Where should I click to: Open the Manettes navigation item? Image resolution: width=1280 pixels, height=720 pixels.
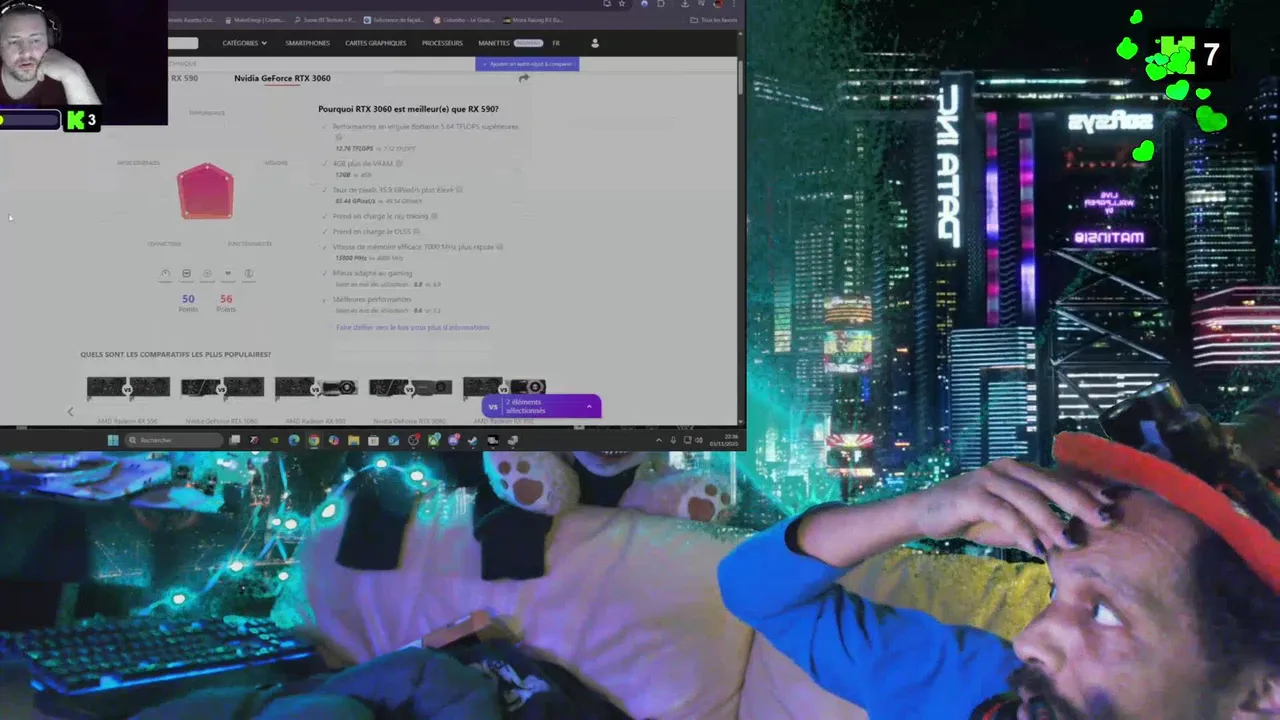coord(494,43)
